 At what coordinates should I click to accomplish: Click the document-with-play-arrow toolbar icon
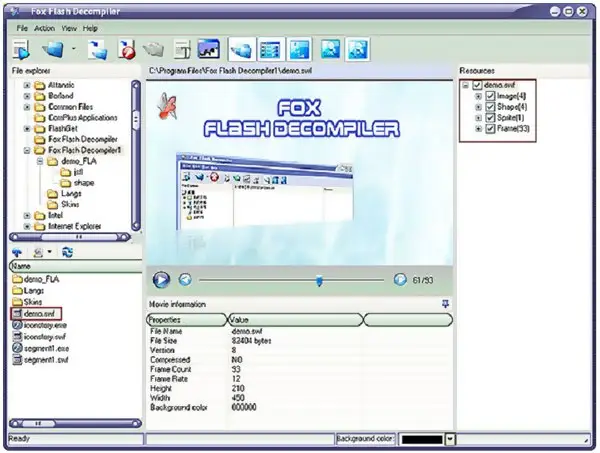click(21, 49)
